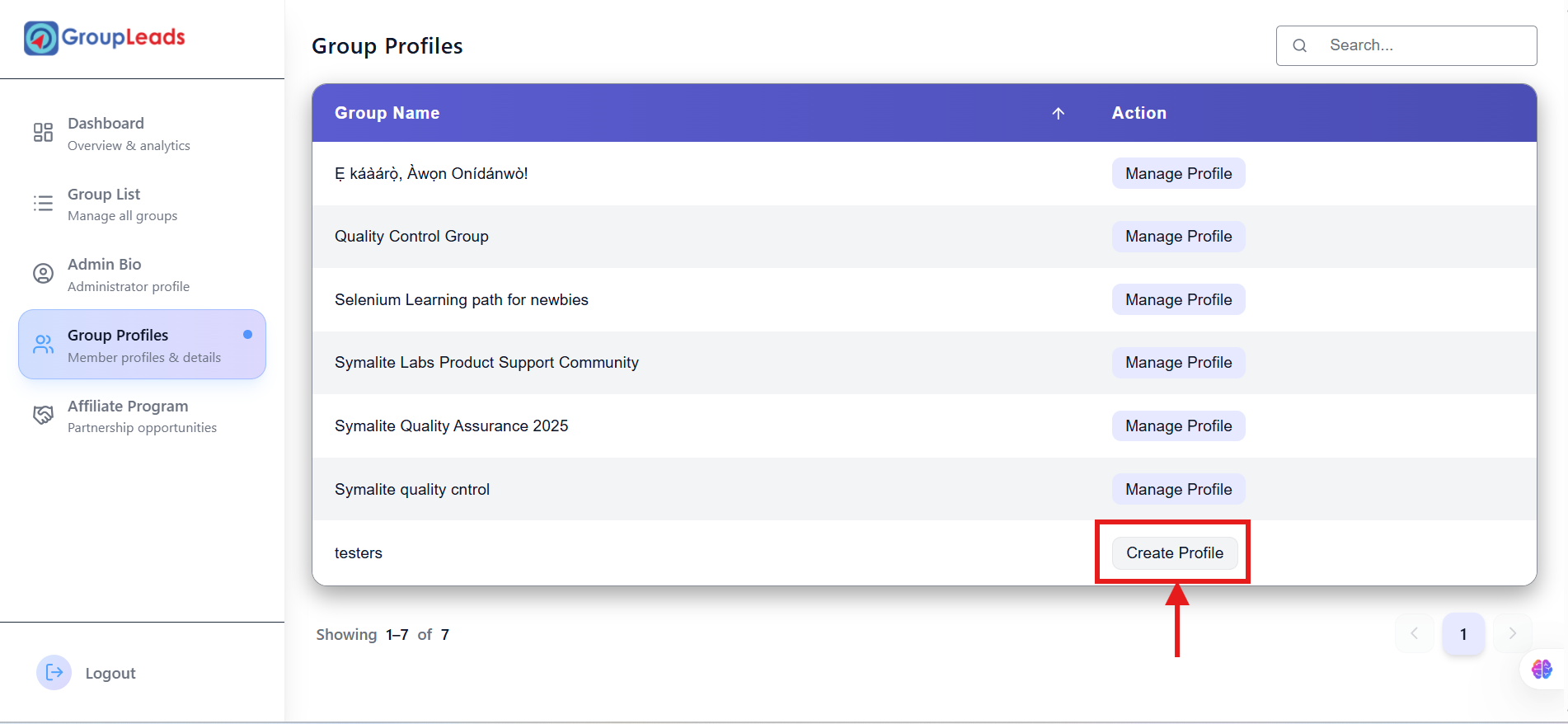Go to the previous page chevron
Screen dimensions: 1568x724
pyautogui.click(x=1415, y=633)
